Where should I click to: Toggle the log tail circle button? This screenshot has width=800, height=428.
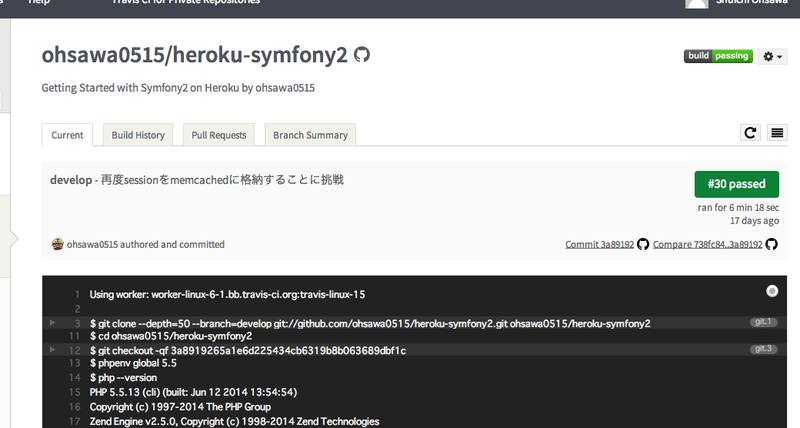(772, 291)
